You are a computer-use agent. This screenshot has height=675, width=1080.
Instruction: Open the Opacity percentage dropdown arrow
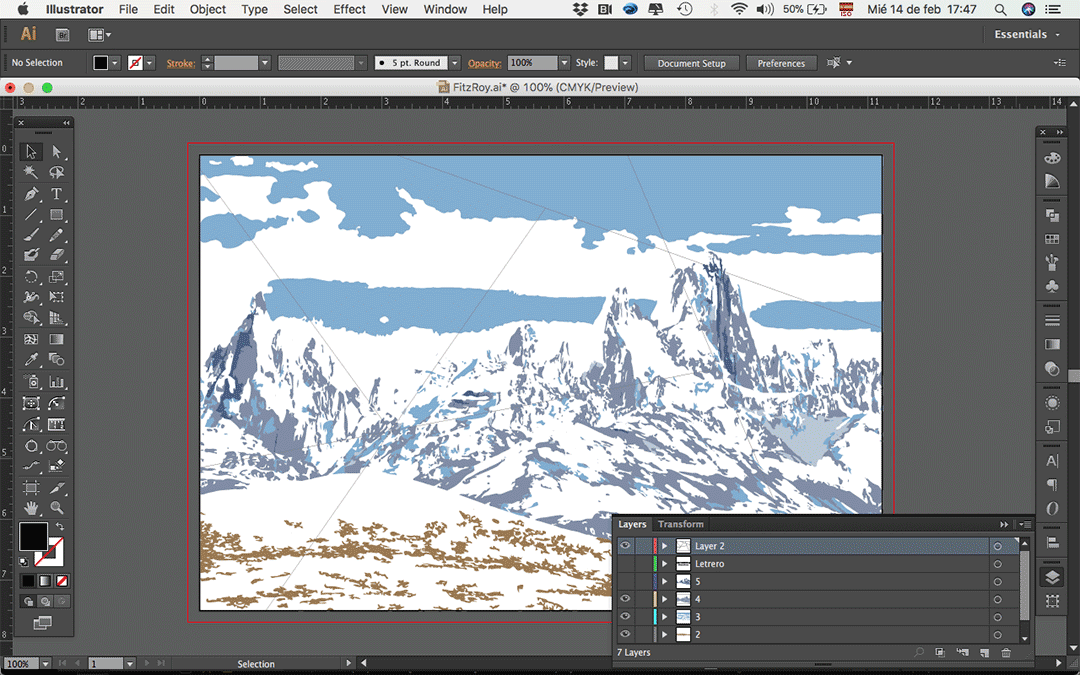click(564, 63)
